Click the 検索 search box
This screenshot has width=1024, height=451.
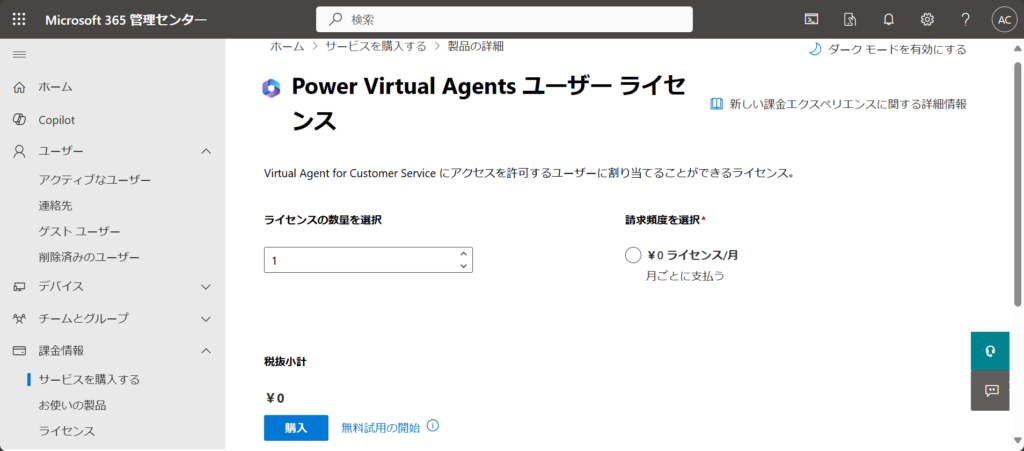tap(504, 20)
